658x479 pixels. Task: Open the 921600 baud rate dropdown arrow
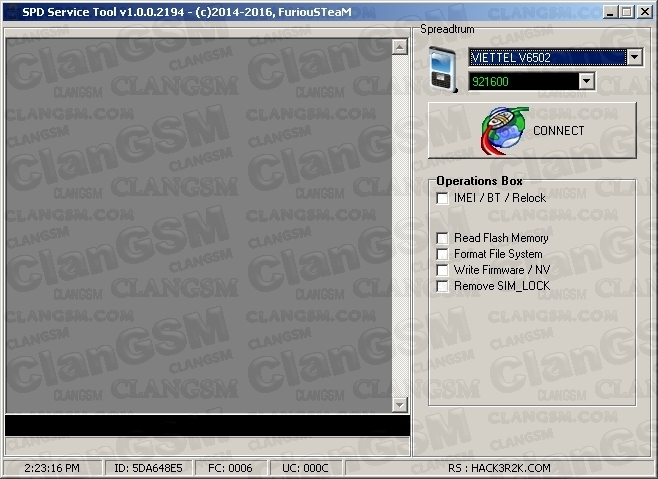[x=586, y=81]
